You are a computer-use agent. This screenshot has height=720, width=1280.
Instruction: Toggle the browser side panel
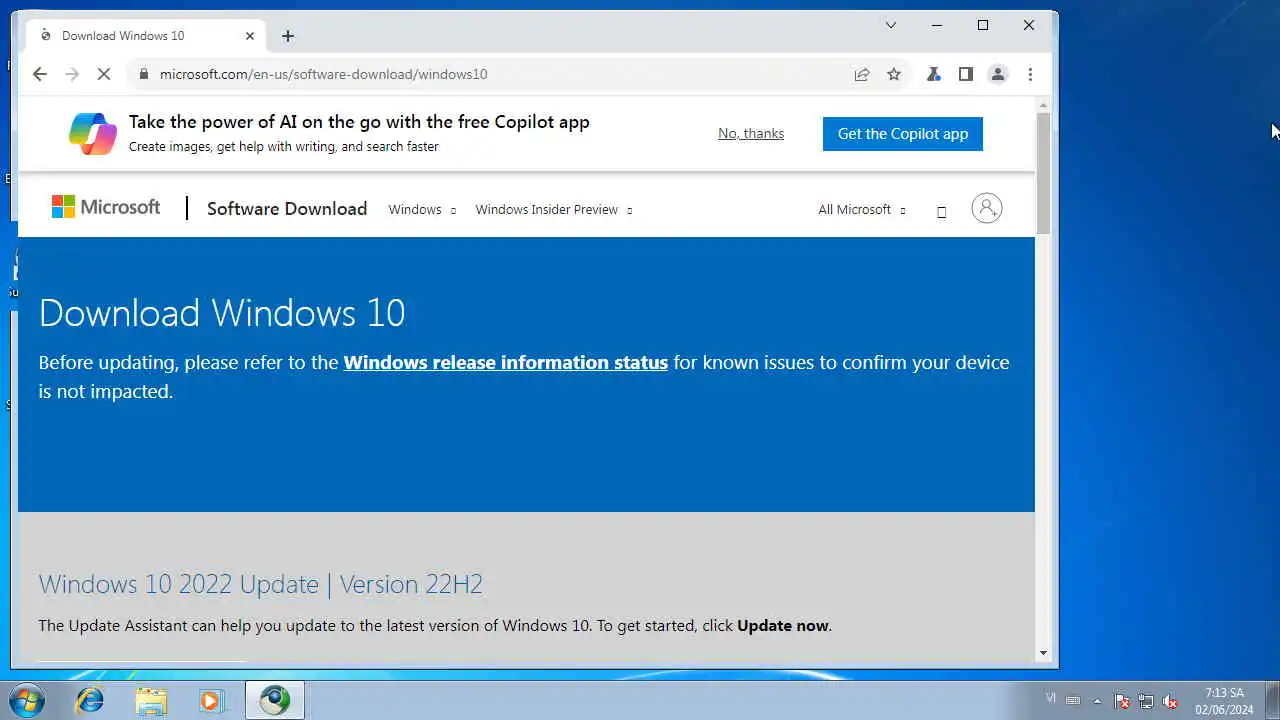click(x=965, y=74)
